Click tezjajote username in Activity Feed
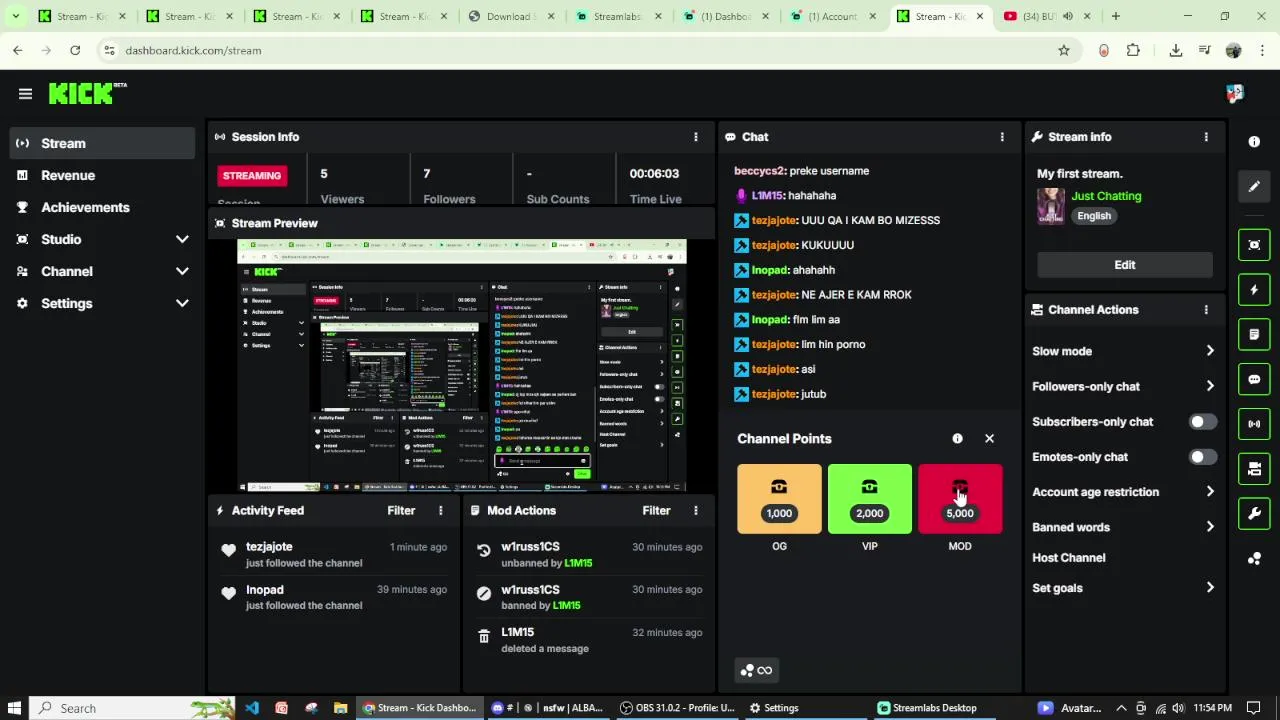 click(x=269, y=547)
